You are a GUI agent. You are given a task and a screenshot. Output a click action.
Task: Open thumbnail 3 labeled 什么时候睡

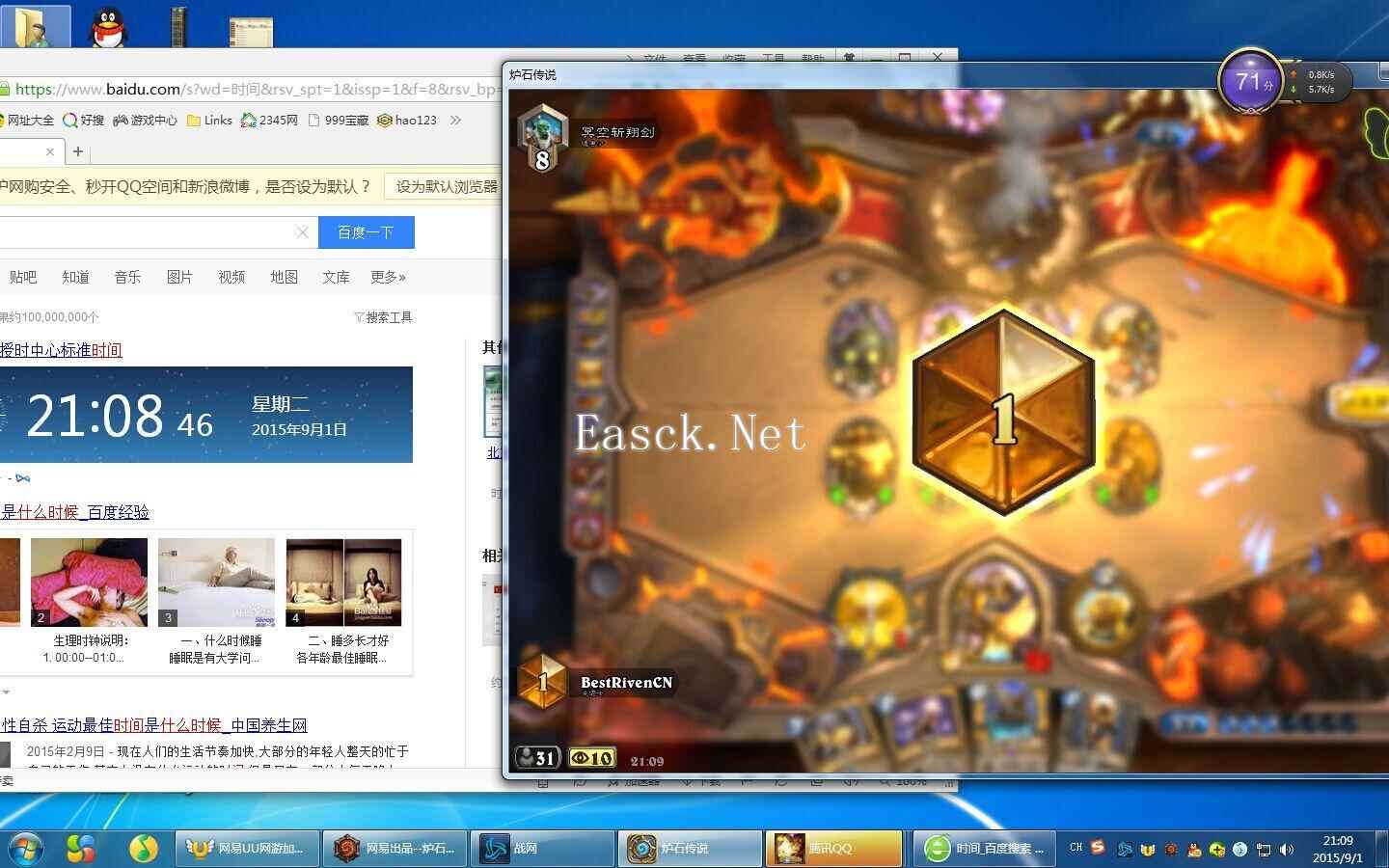point(216,583)
